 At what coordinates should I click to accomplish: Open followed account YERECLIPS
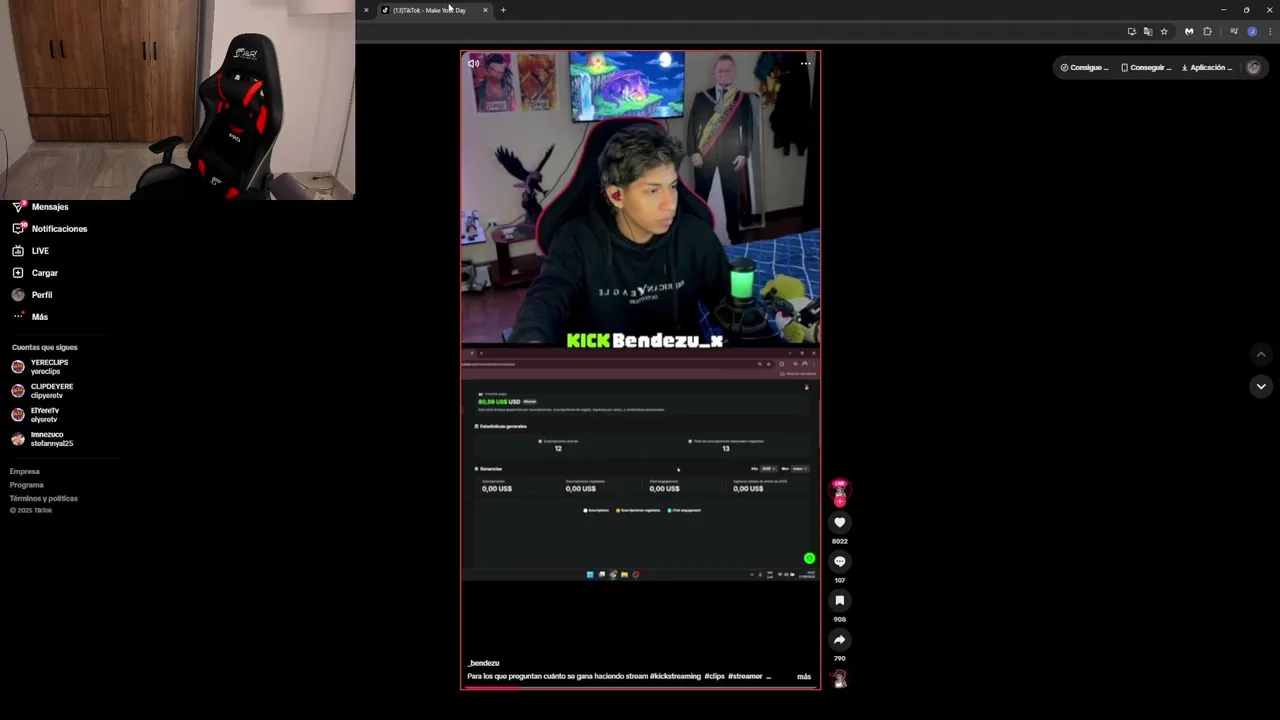tap(49, 367)
